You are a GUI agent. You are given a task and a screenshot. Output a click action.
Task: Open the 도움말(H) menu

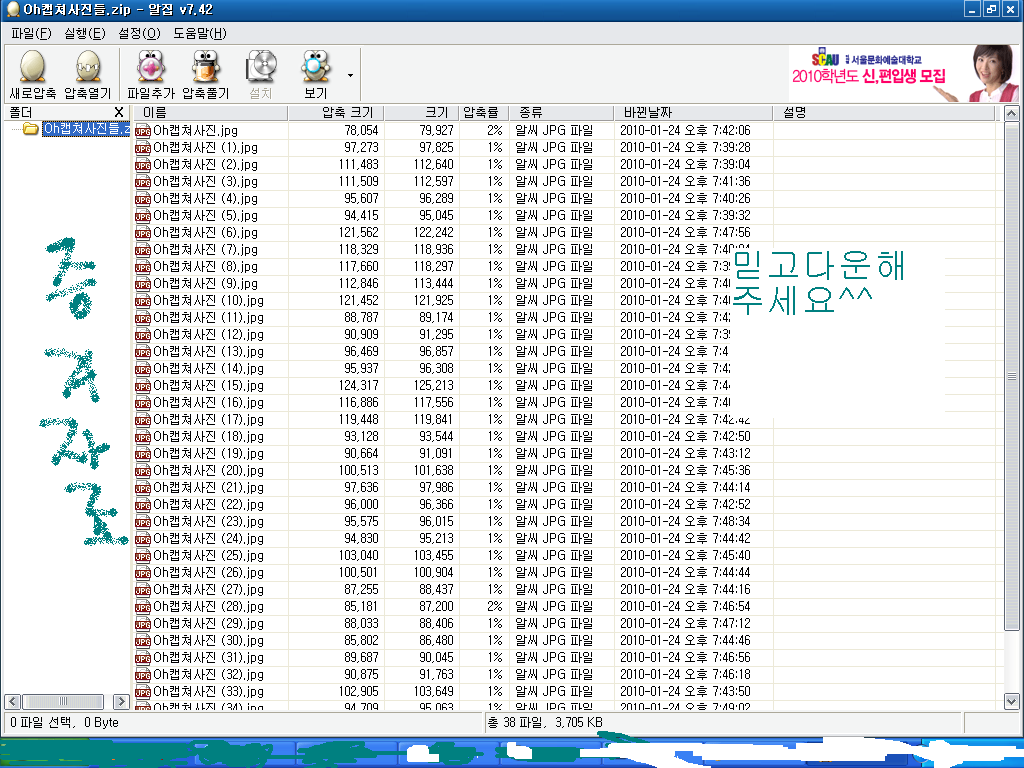point(200,33)
